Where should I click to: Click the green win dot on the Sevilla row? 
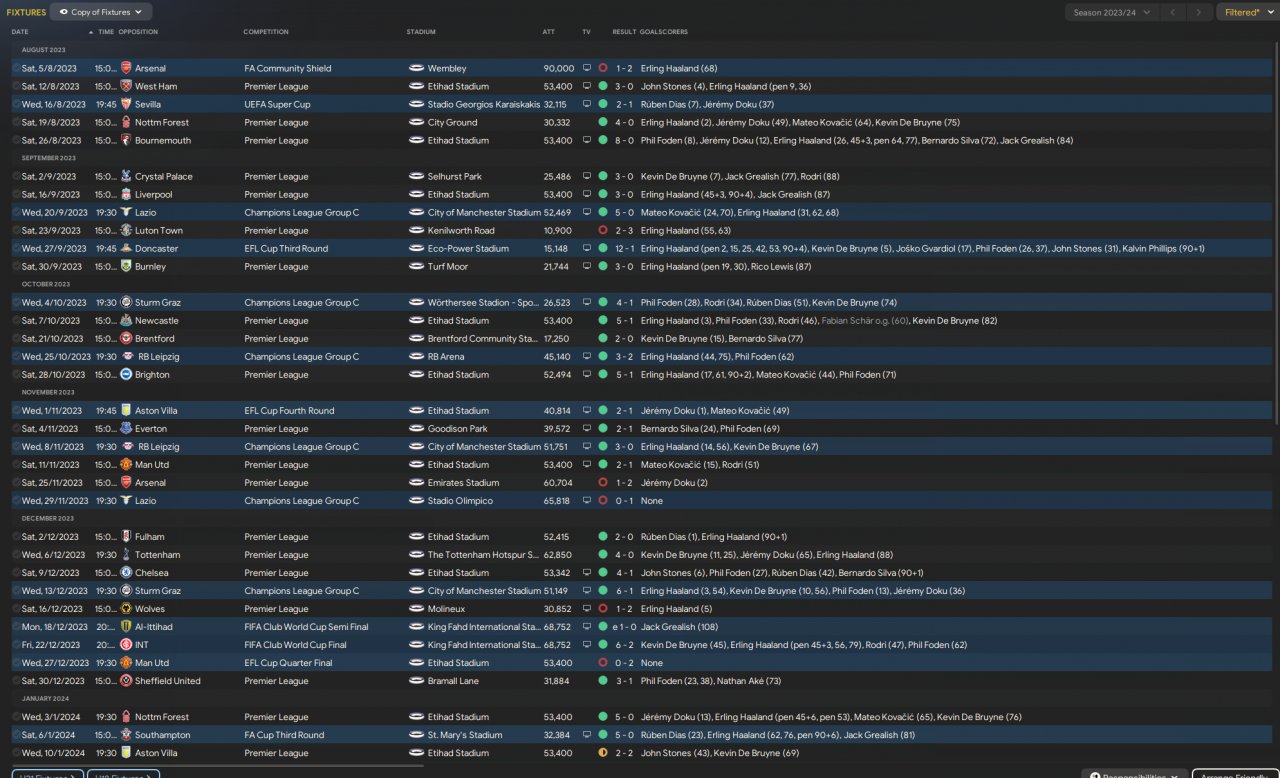point(603,104)
